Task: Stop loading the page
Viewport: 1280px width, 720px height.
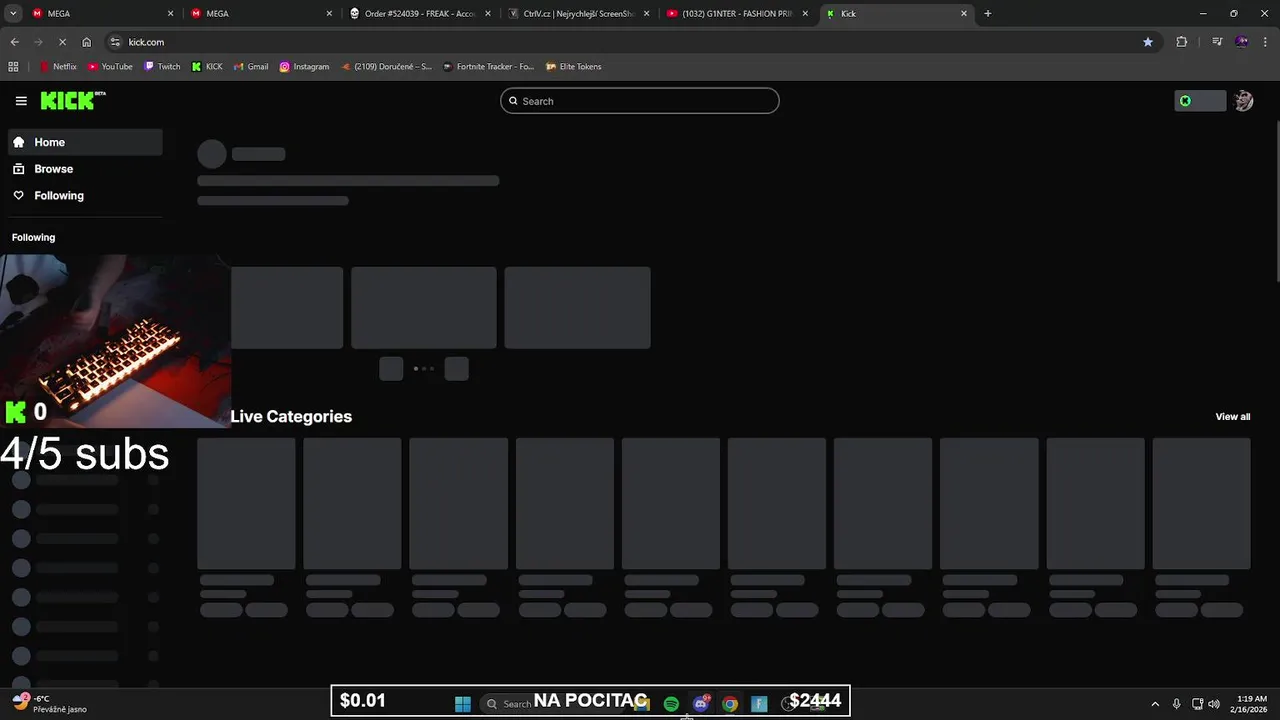Action: [x=62, y=42]
